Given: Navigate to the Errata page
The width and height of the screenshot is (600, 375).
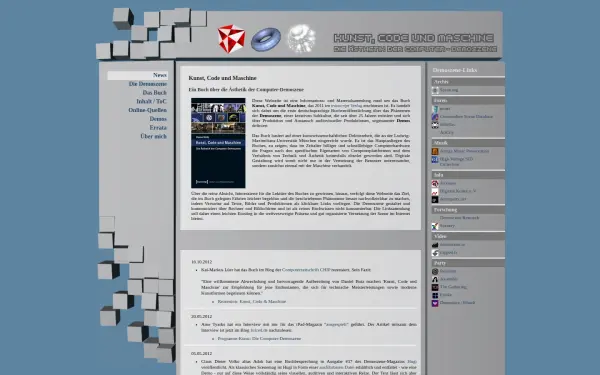Looking at the screenshot, I should [158, 127].
